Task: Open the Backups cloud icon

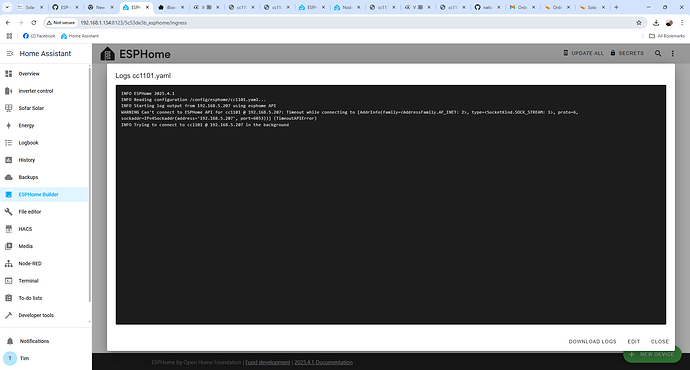Action: click(8, 177)
